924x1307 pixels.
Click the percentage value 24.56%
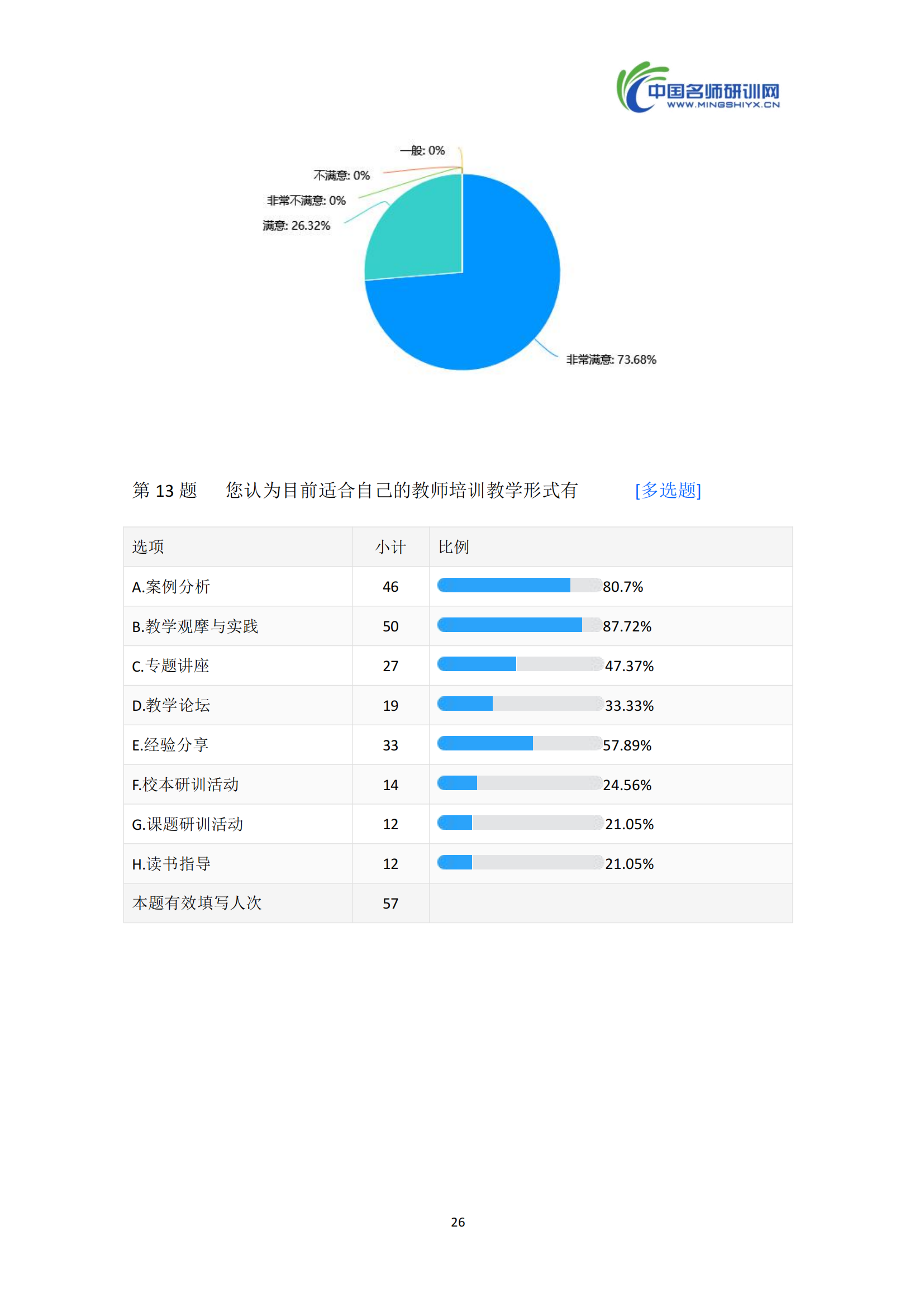point(627,785)
